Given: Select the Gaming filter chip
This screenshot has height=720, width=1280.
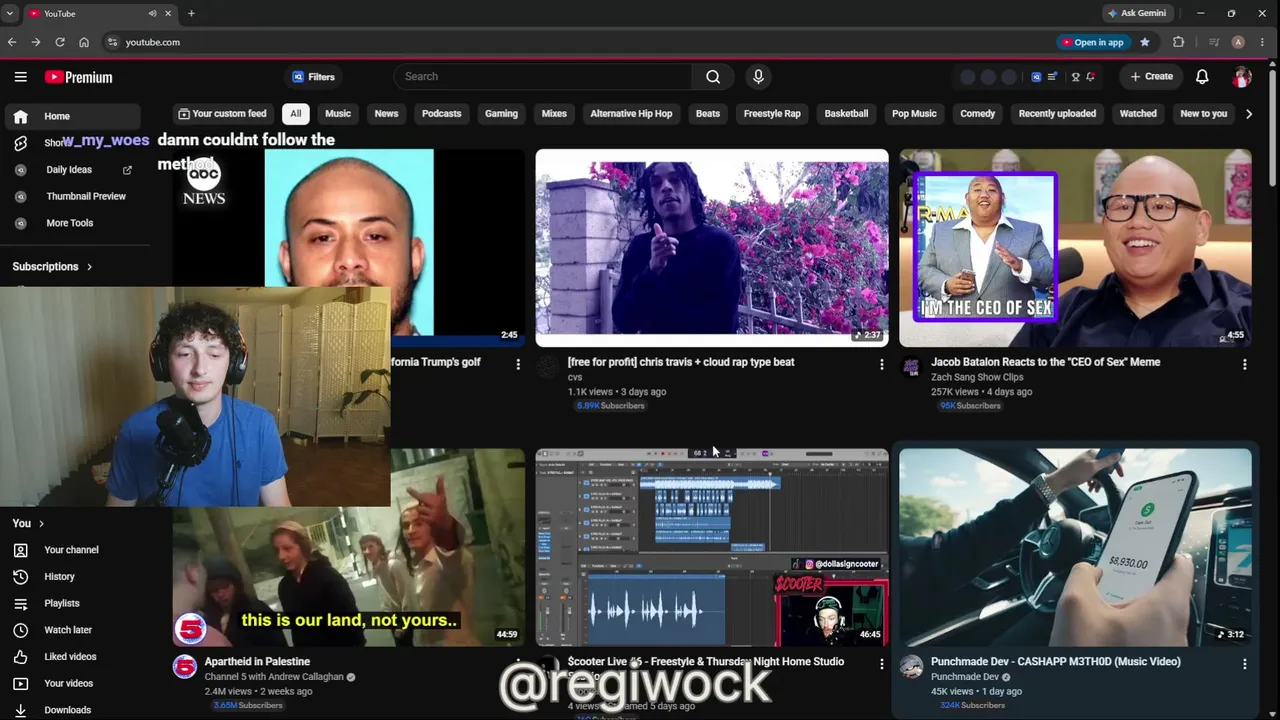Looking at the screenshot, I should click(x=501, y=114).
